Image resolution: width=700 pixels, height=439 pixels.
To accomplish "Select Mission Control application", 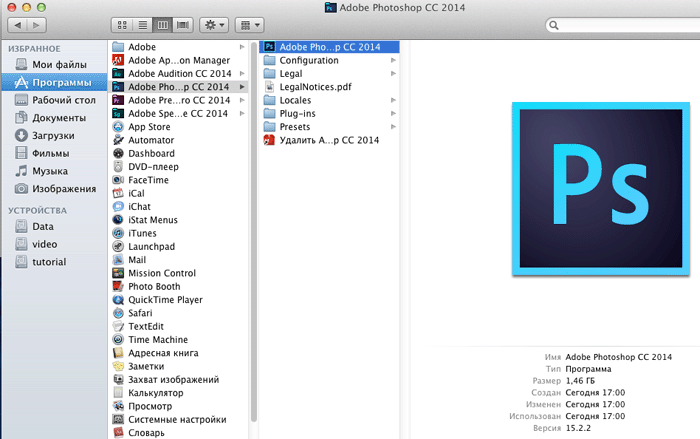I will coord(179,273).
